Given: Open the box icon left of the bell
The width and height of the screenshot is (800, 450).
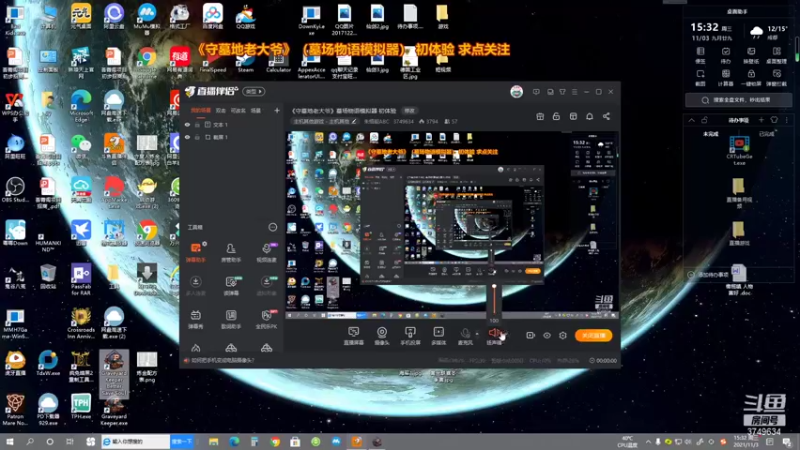Looking at the screenshot, I should (573, 116).
